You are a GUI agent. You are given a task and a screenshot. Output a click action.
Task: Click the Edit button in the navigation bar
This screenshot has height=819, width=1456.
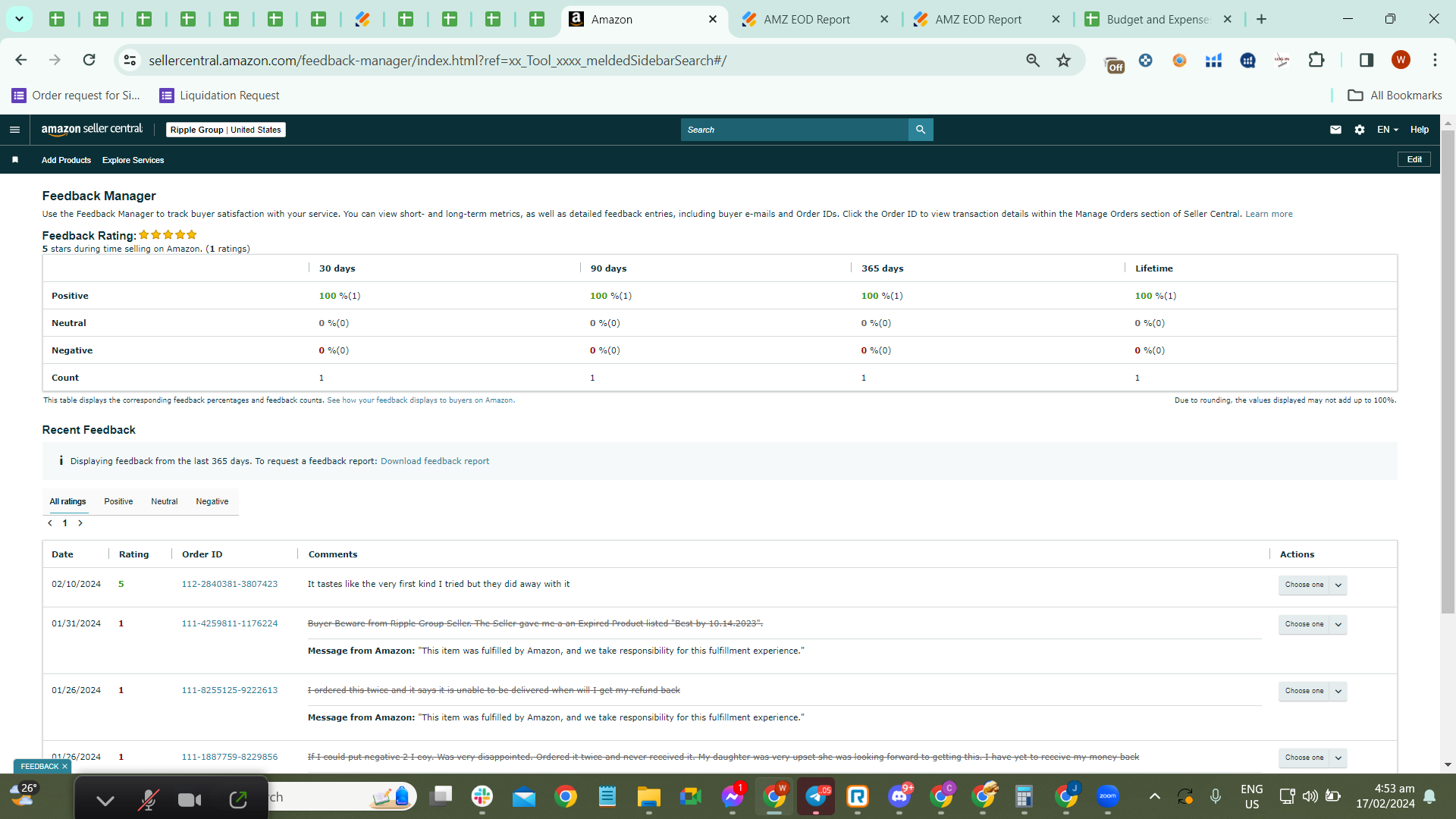(1414, 159)
